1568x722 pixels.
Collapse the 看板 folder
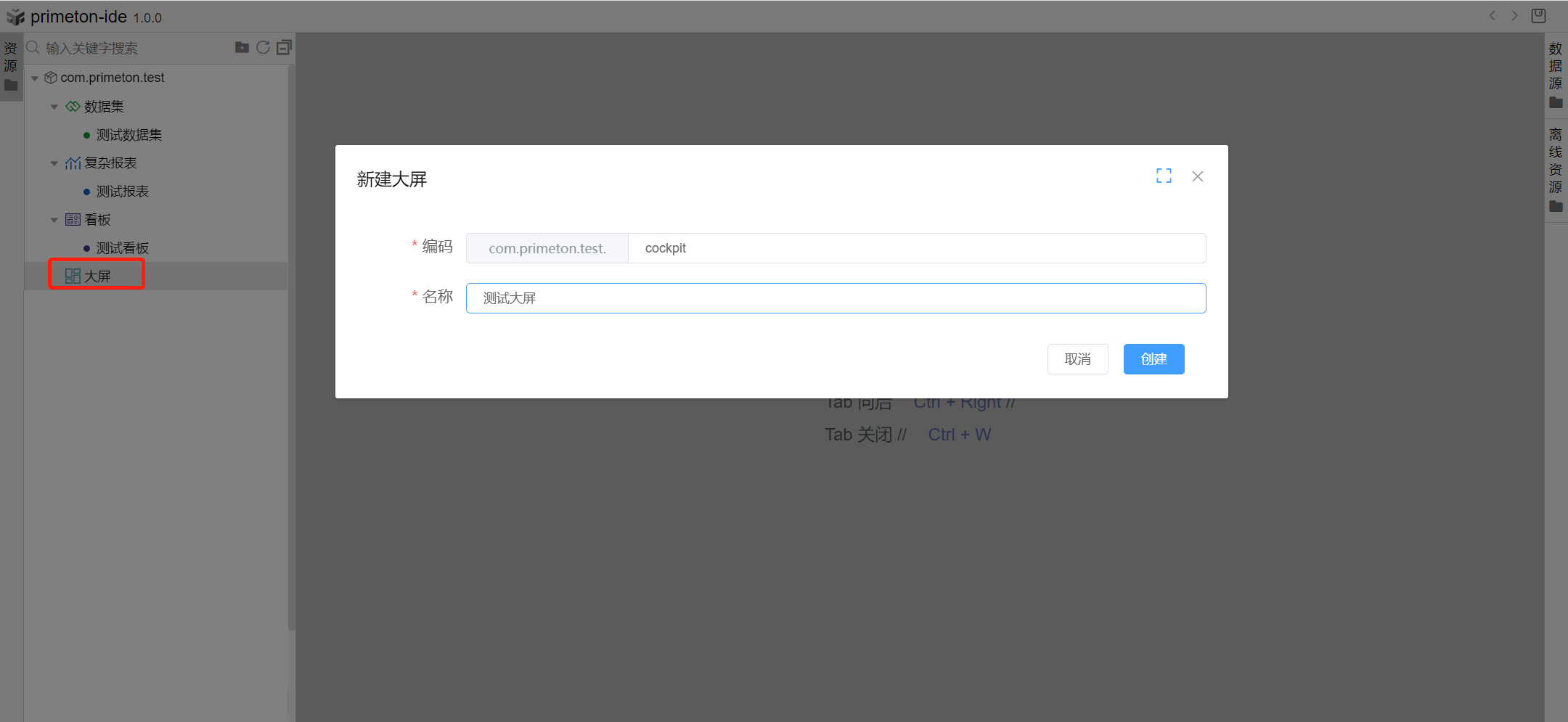click(54, 220)
